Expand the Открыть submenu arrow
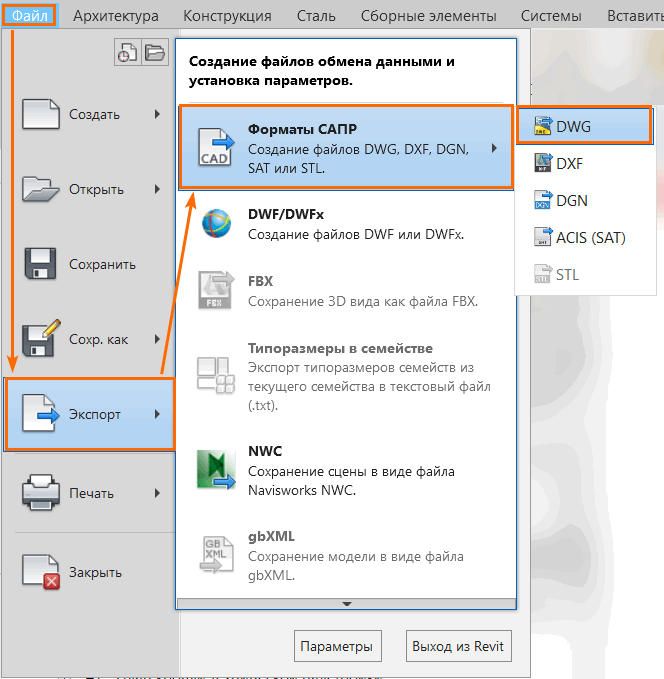The width and height of the screenshot is (664, 679). coord(157,189)
